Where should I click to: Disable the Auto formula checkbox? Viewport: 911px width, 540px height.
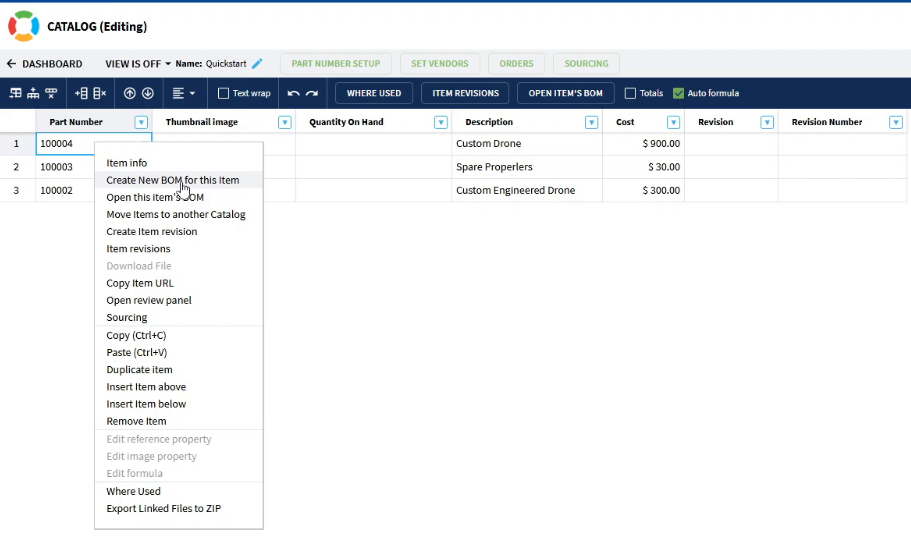click(x=678, y=93)
